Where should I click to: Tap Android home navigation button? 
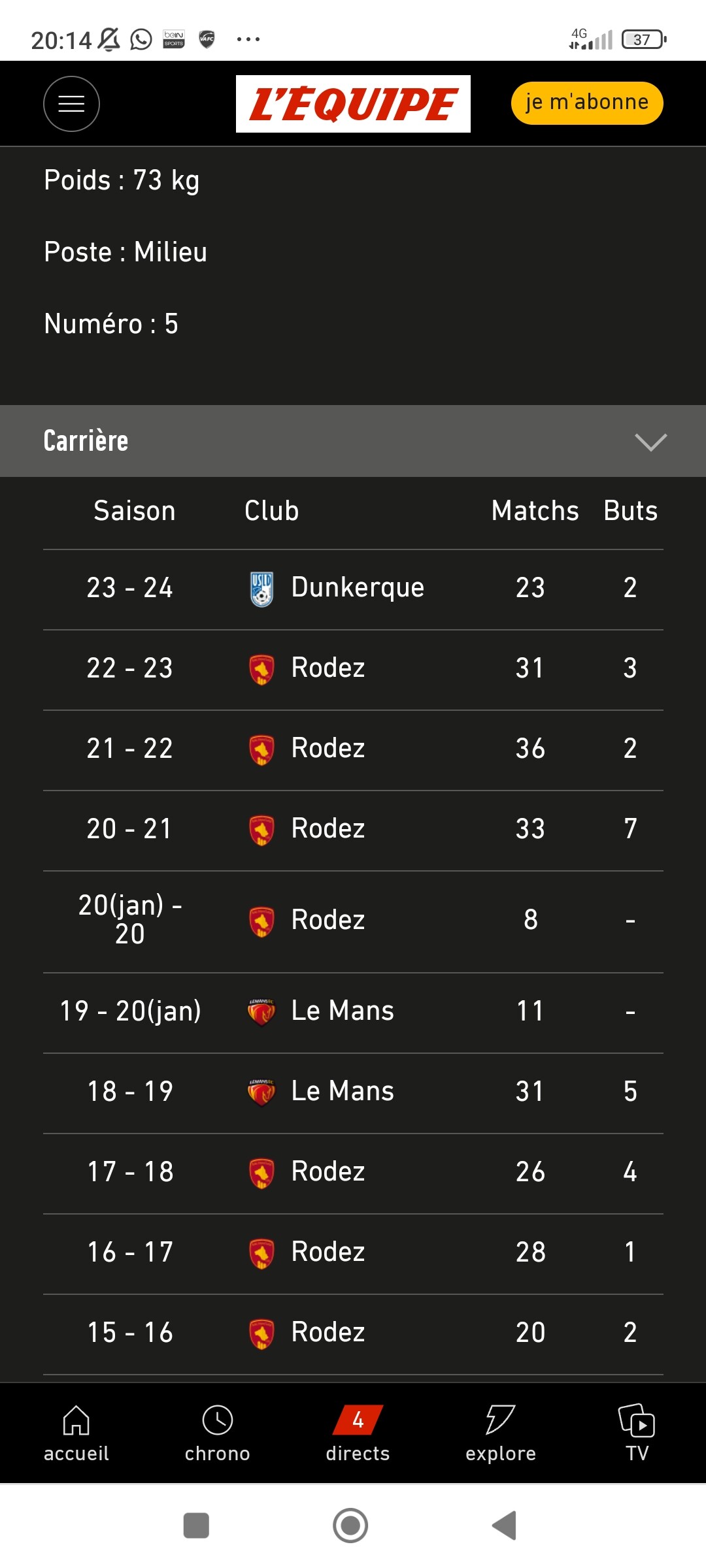point(350,1526)
